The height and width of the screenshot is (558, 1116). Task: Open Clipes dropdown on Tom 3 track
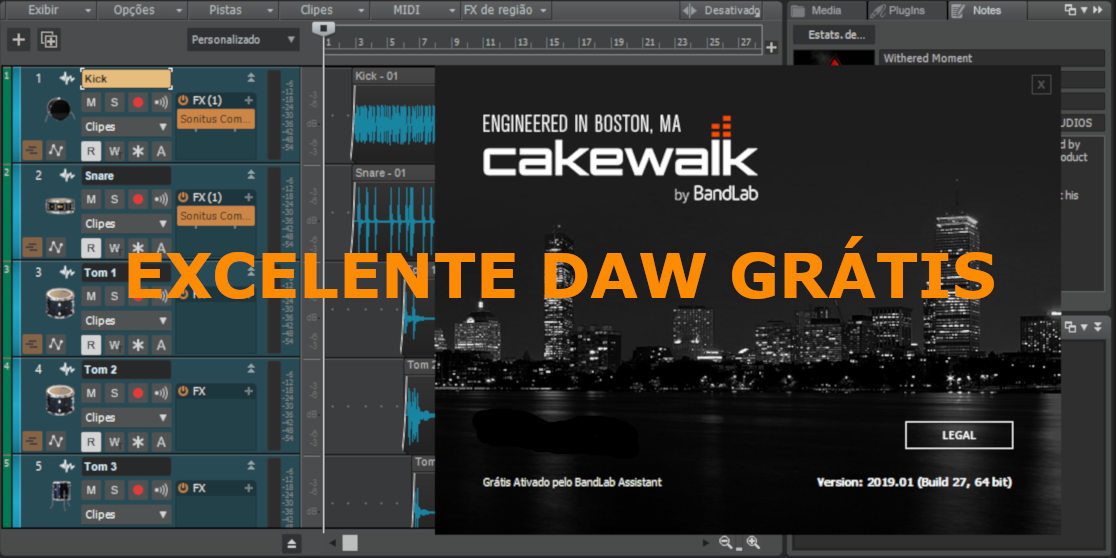tap(126, 514)
